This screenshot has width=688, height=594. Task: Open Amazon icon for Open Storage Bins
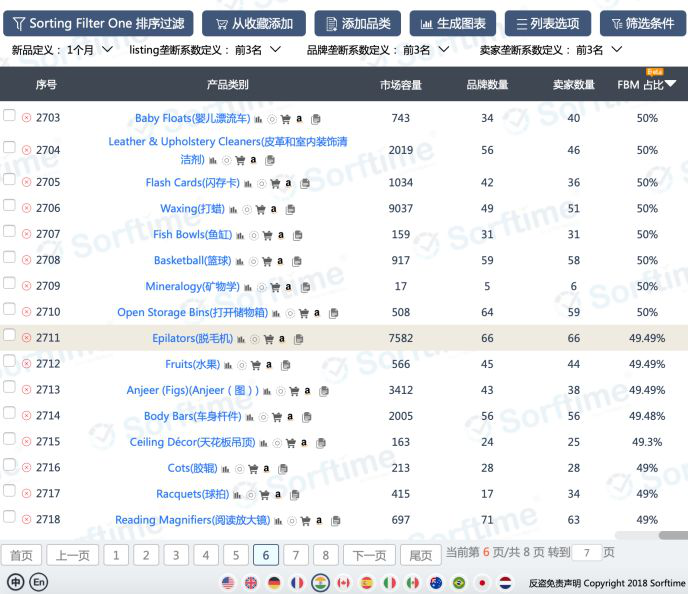pyautogui.click(x=317, y=313)
